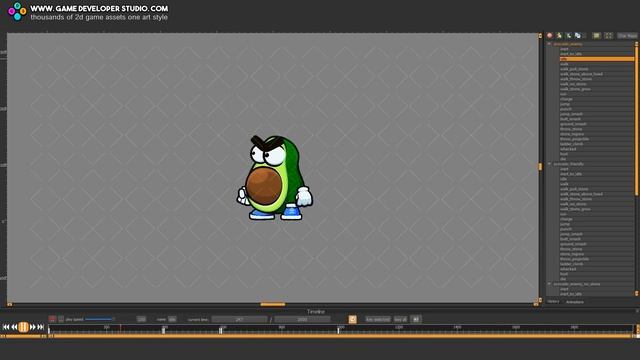Switch to the History tab
Screen dimensions: 640x360
coord(553,302)
